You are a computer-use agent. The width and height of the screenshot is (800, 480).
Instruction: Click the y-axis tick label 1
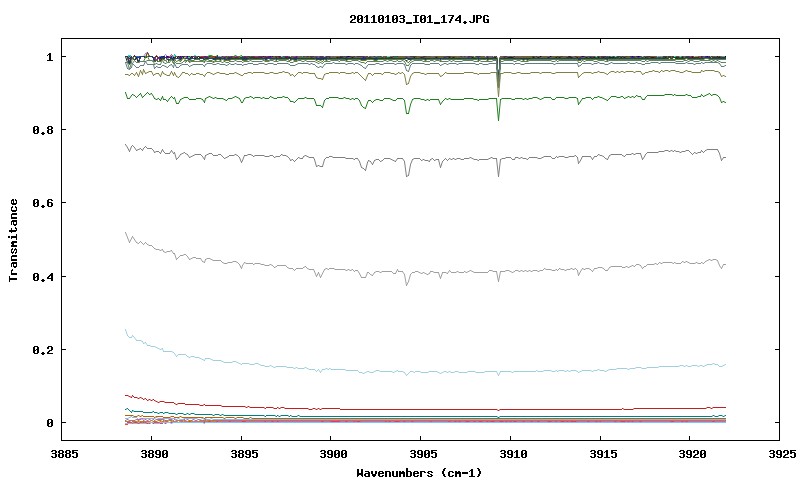49,57
